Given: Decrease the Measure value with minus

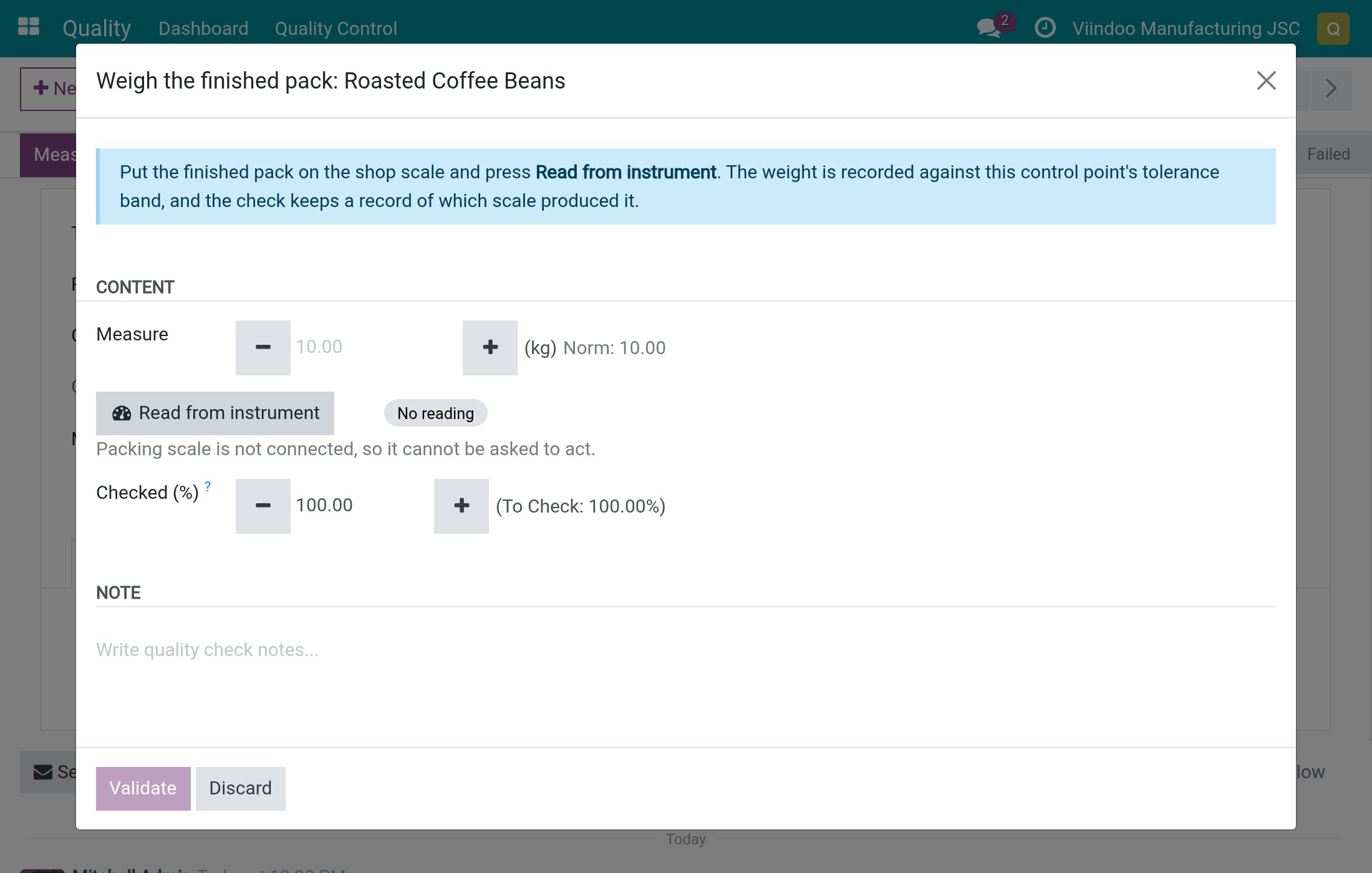Looking at the screenshot, I should [x=263, y=347].
